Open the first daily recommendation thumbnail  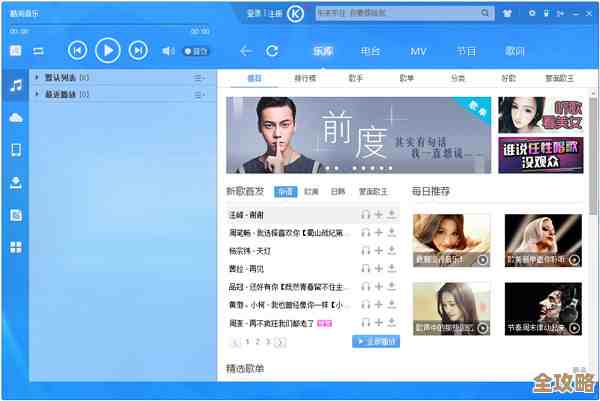(451, 240)
